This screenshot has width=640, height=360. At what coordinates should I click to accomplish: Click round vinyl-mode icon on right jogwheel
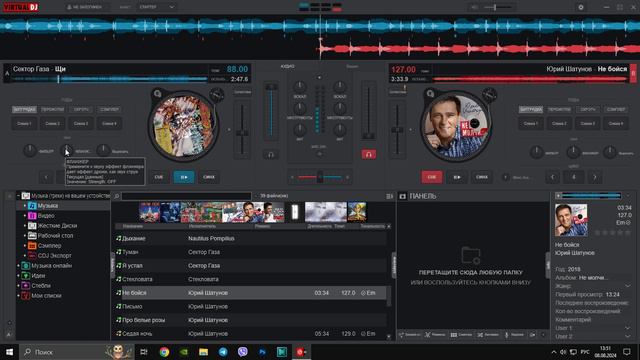pyautogui.click(x=489, y=95)
